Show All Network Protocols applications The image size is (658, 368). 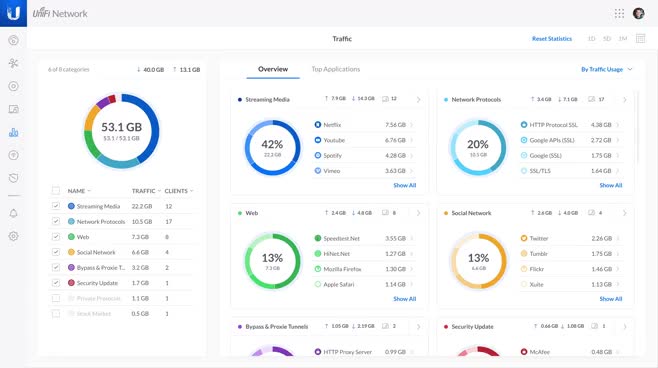[611, 185]
